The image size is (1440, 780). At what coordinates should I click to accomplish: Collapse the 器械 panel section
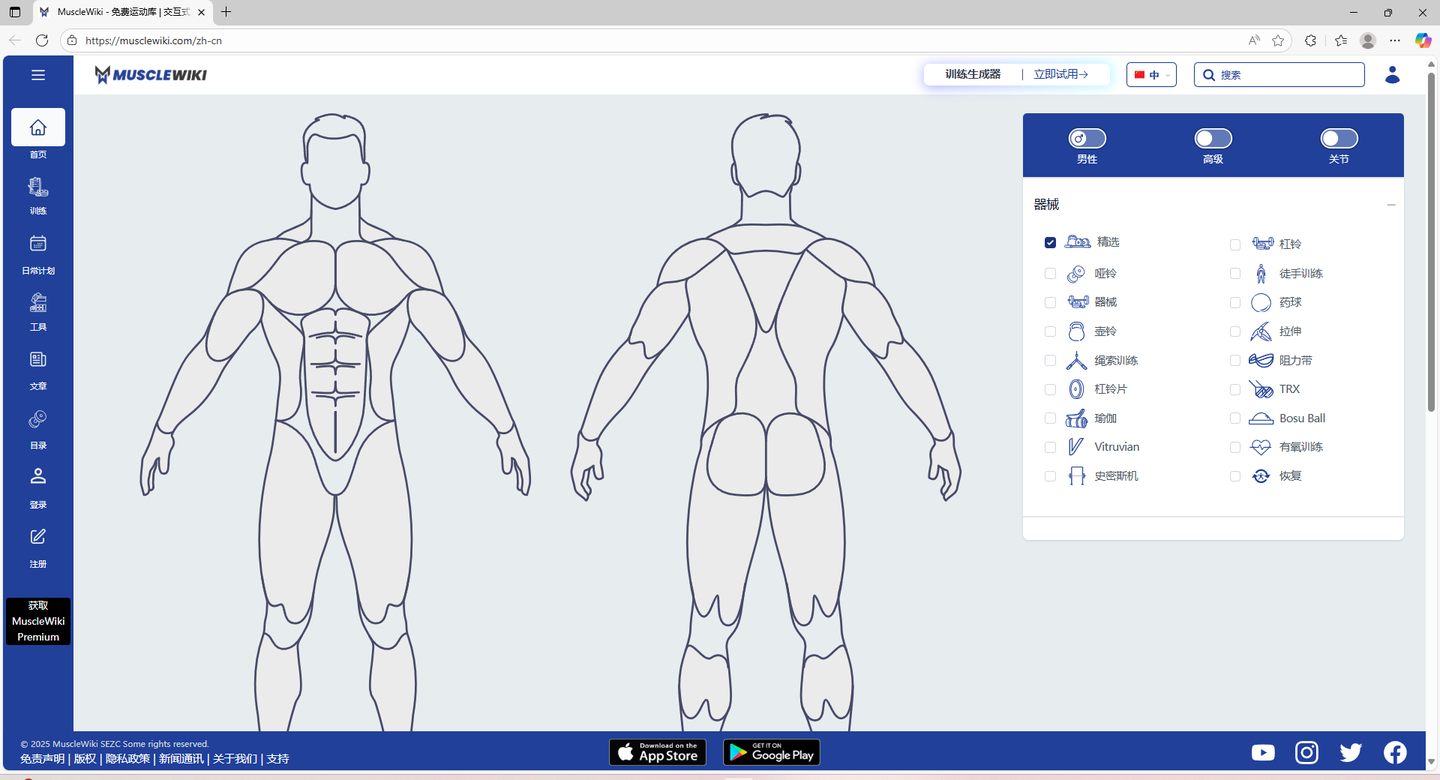(1391, 205)
